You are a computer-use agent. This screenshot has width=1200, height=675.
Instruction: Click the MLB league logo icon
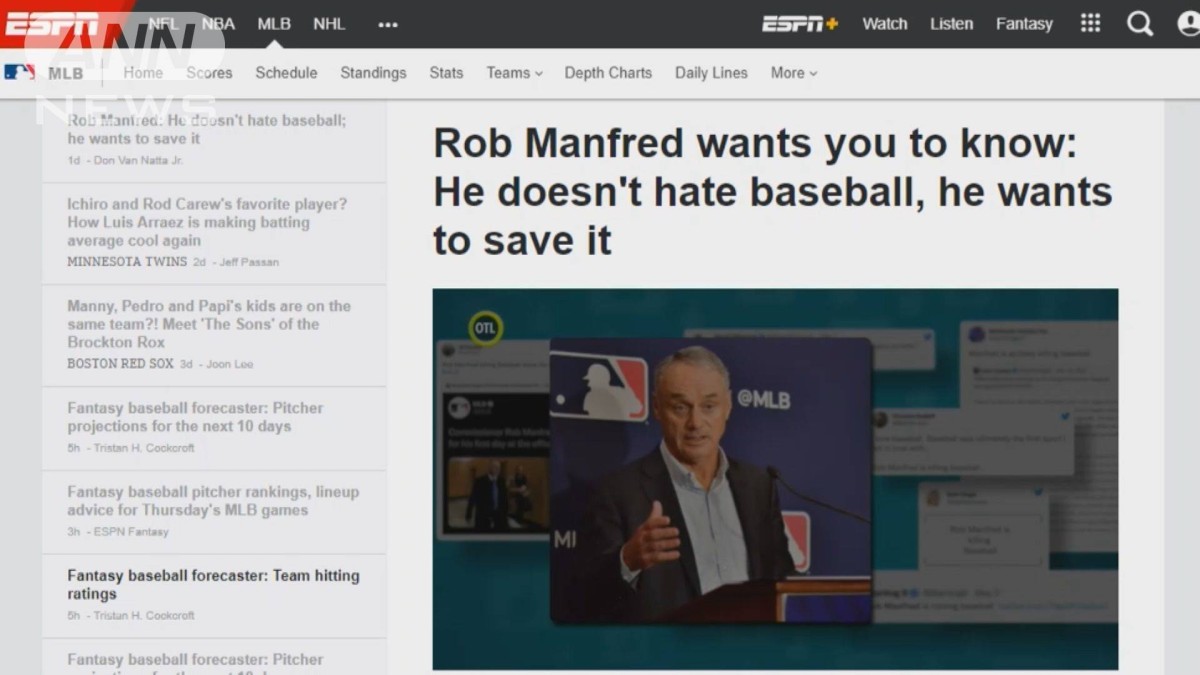[x=19, y=72]
